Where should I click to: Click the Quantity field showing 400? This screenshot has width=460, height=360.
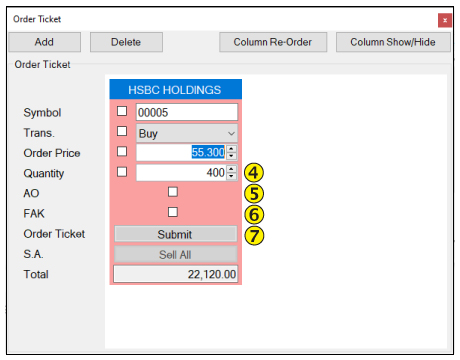coord(181,173)
